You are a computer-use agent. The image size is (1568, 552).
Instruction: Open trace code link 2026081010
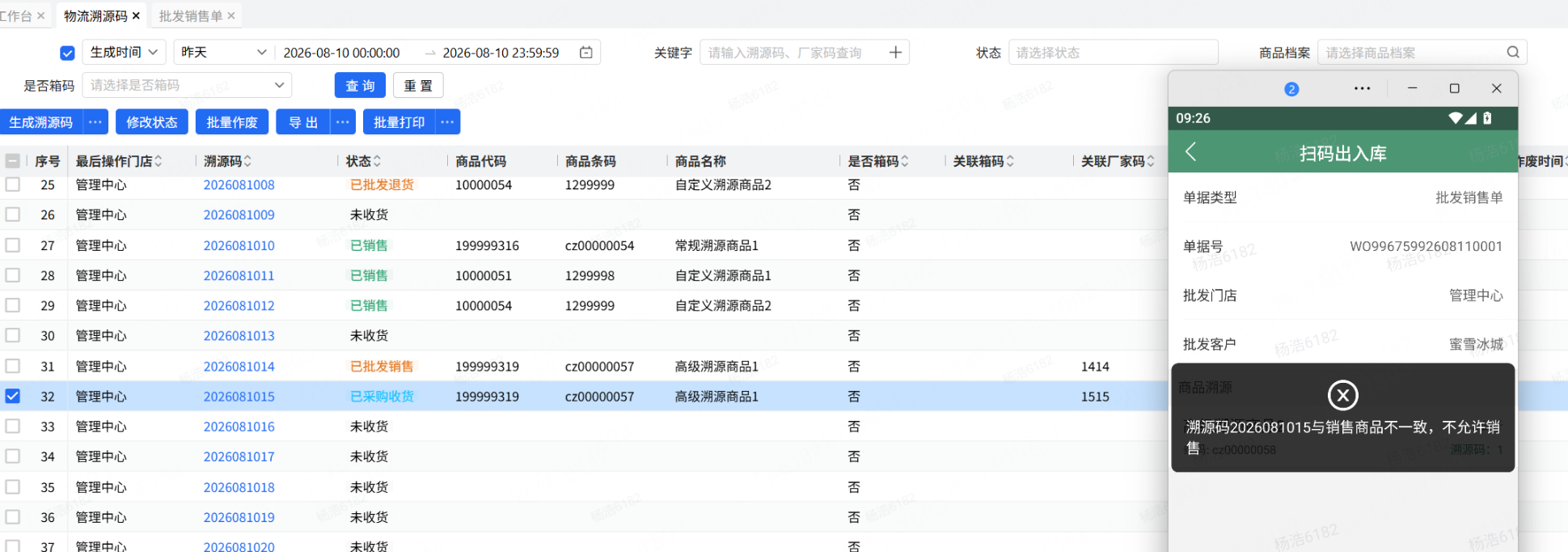(239, 245)
